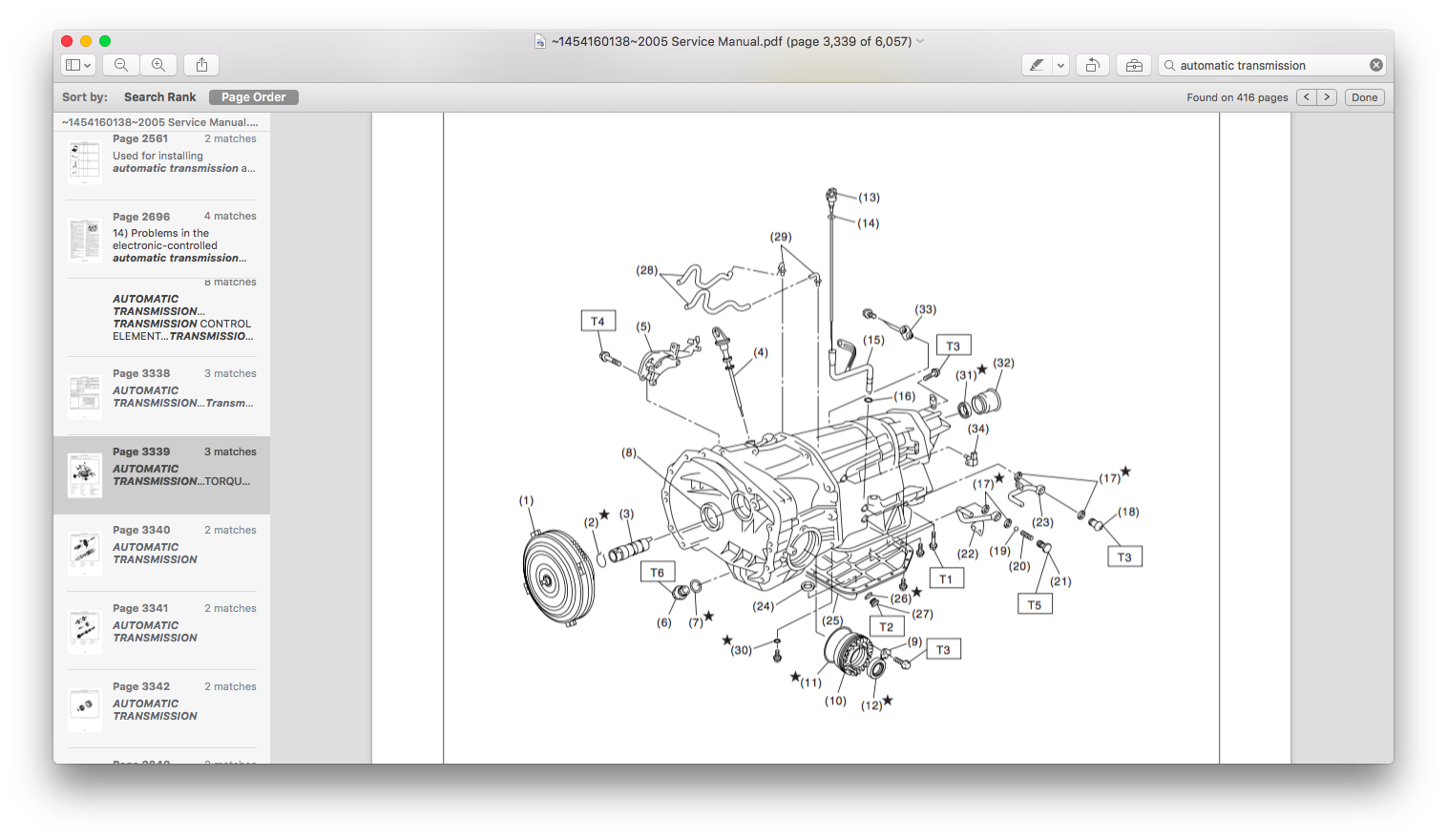Click the T5 label box in diagram
The image size is (1447, 840).
coord(1035,604)
